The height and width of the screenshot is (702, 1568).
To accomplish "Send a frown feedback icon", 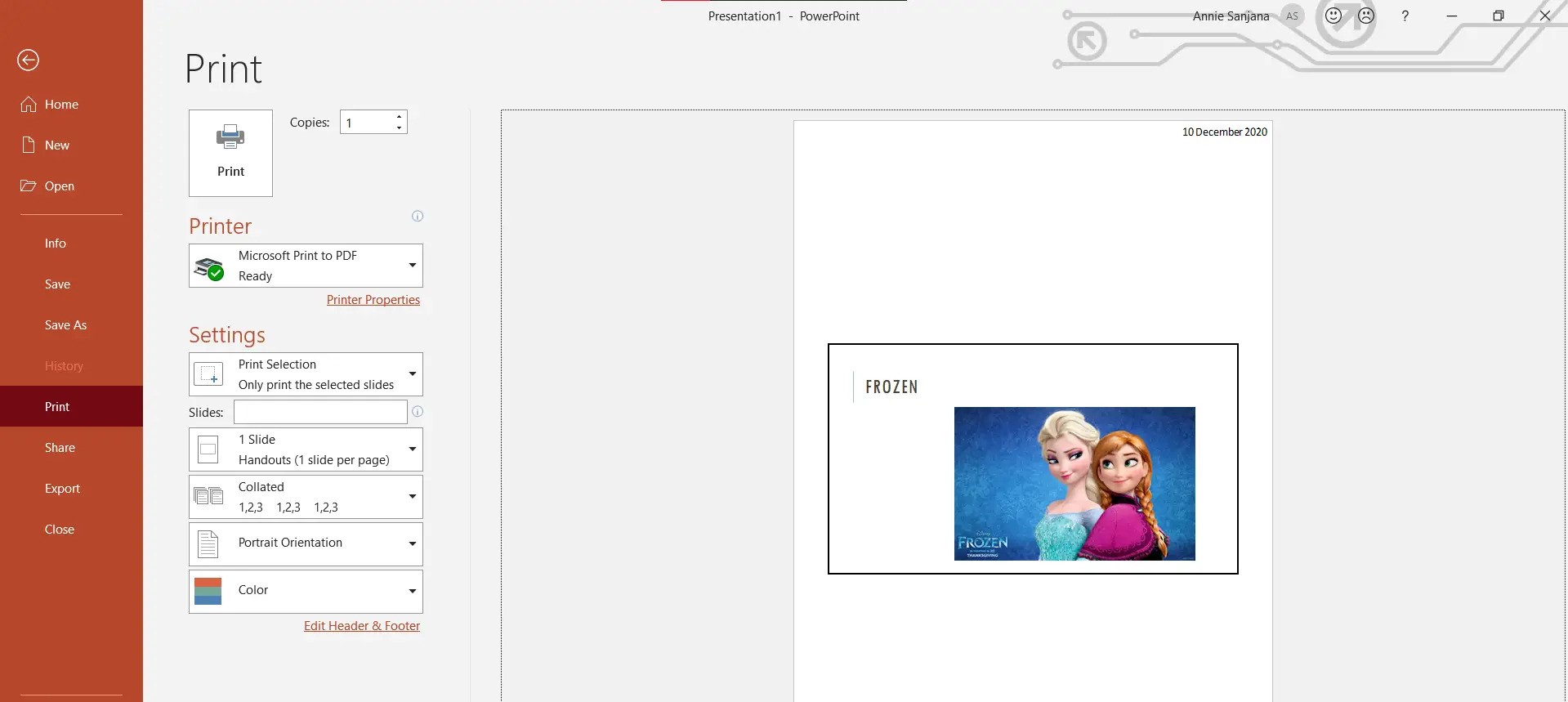I will coord(1366,16).
